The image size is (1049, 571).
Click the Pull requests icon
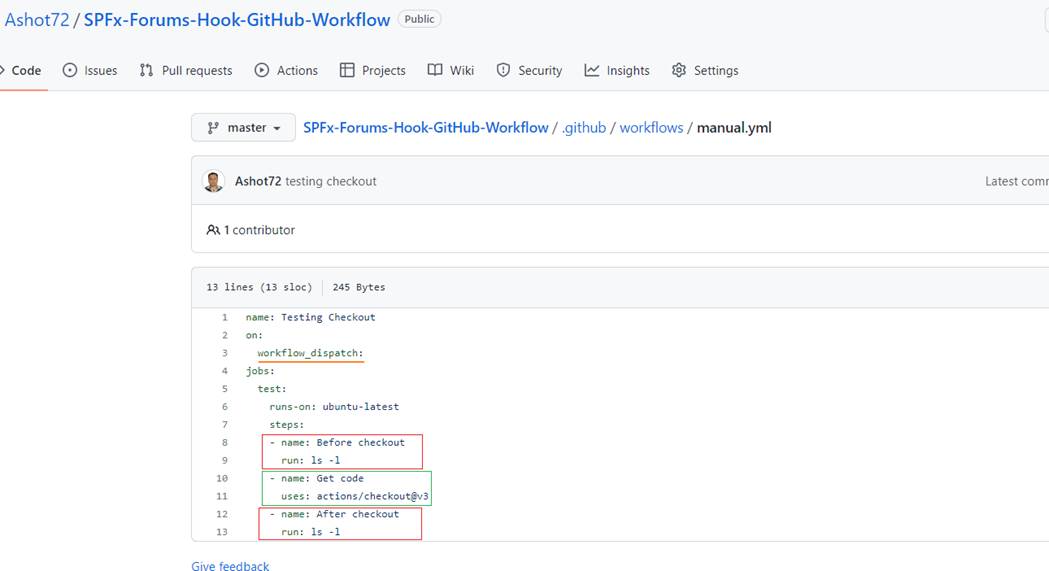click(146, 70)
